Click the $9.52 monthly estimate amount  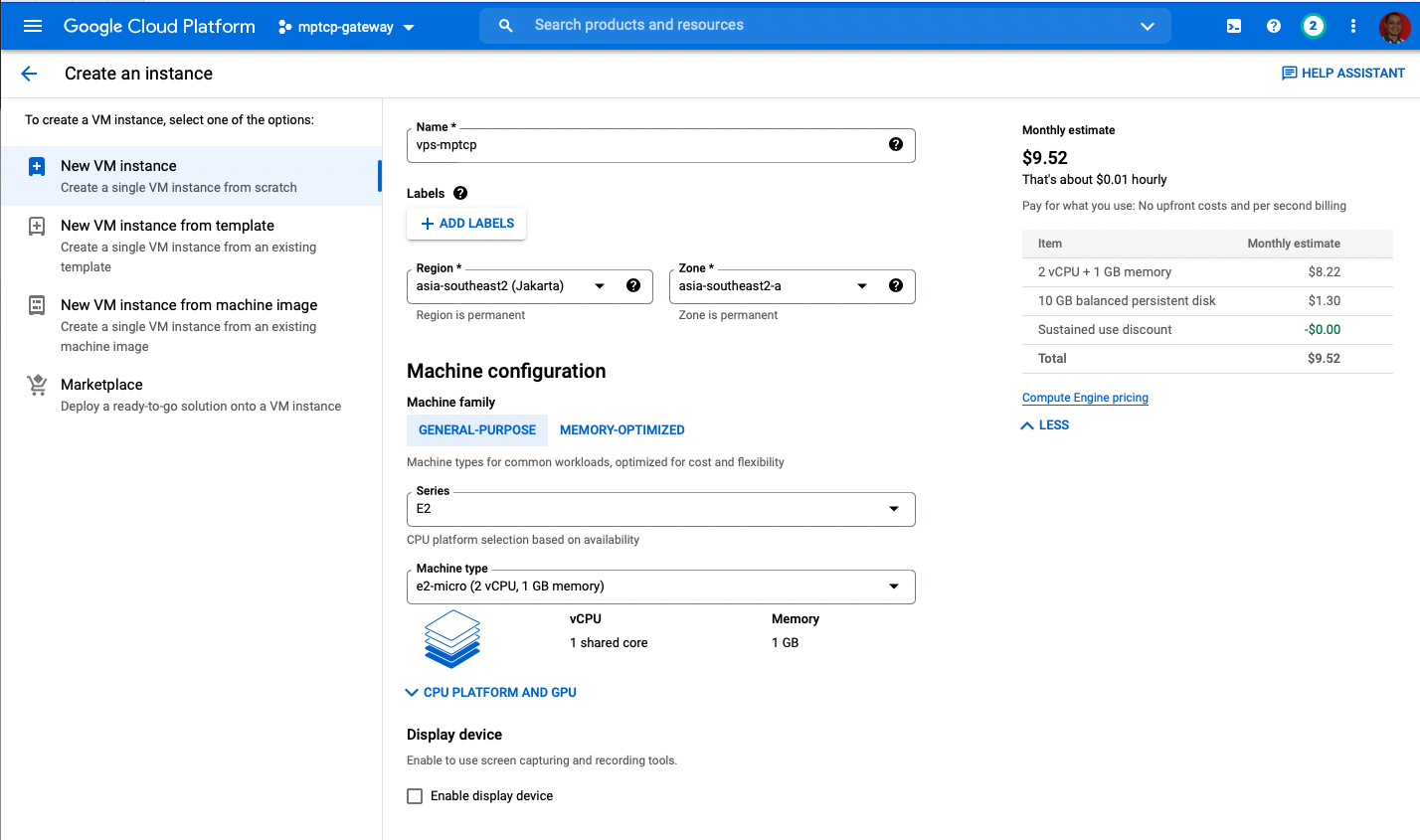1045,158
